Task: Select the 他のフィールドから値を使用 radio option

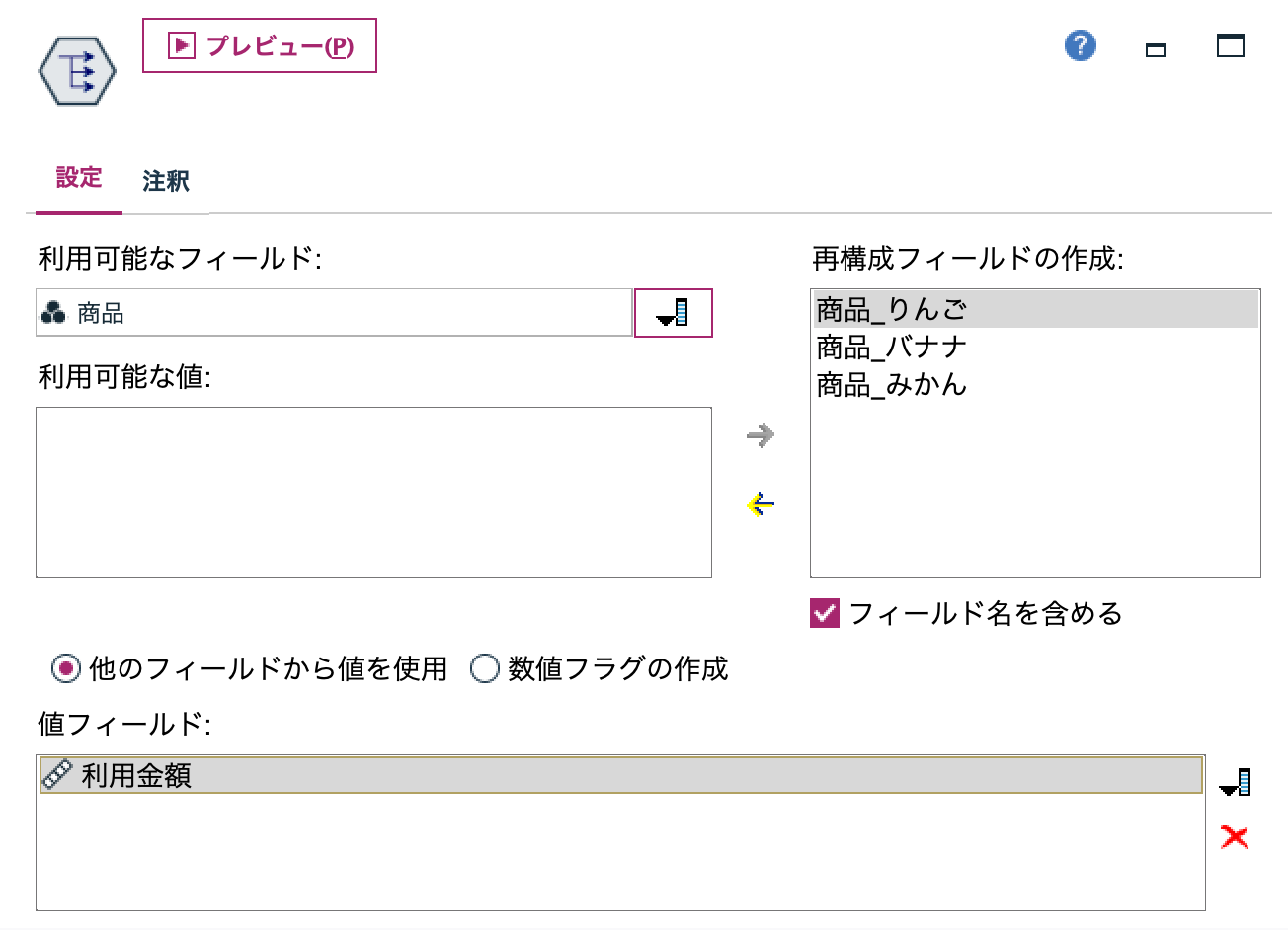Action: [x=64, y=669]
